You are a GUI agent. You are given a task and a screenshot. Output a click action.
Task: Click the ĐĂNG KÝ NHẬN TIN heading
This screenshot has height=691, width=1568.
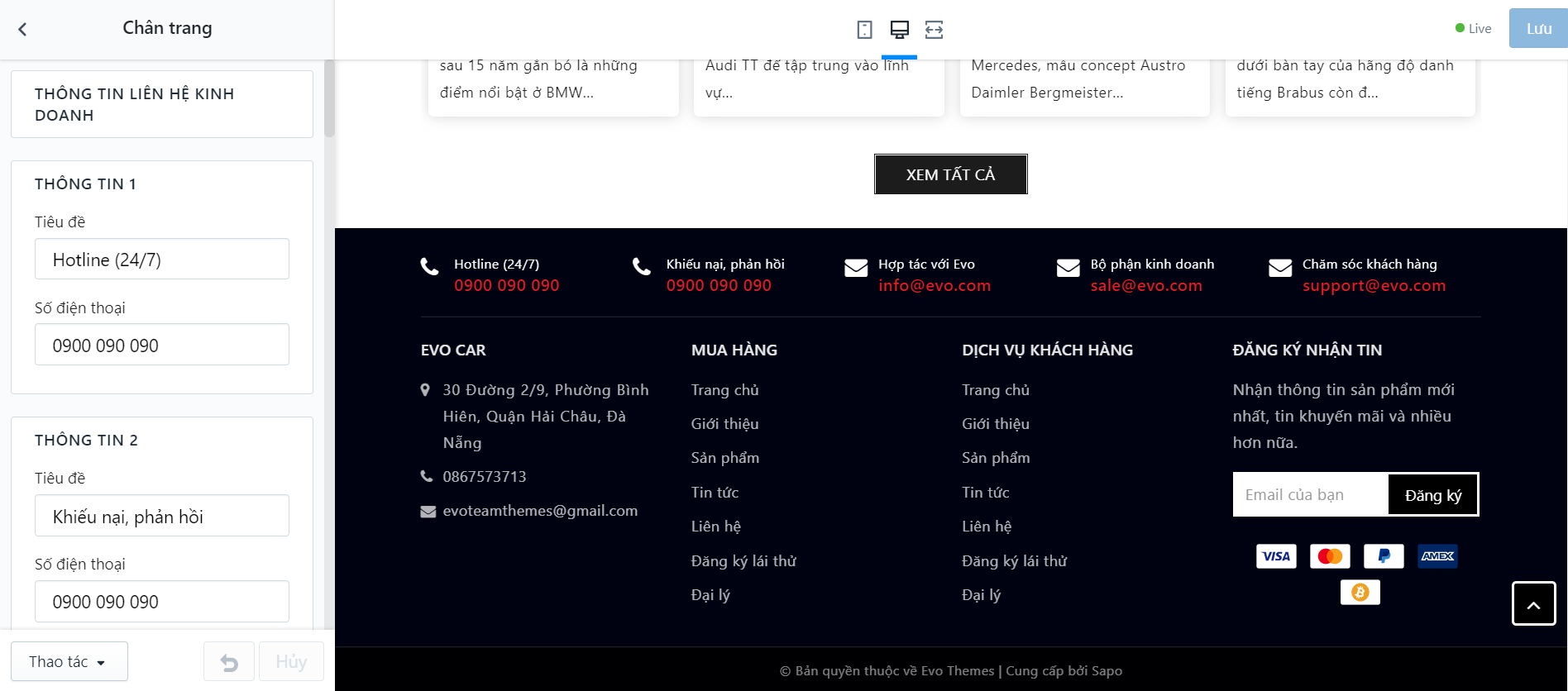pyautogui.click(x=1307, y=350)
